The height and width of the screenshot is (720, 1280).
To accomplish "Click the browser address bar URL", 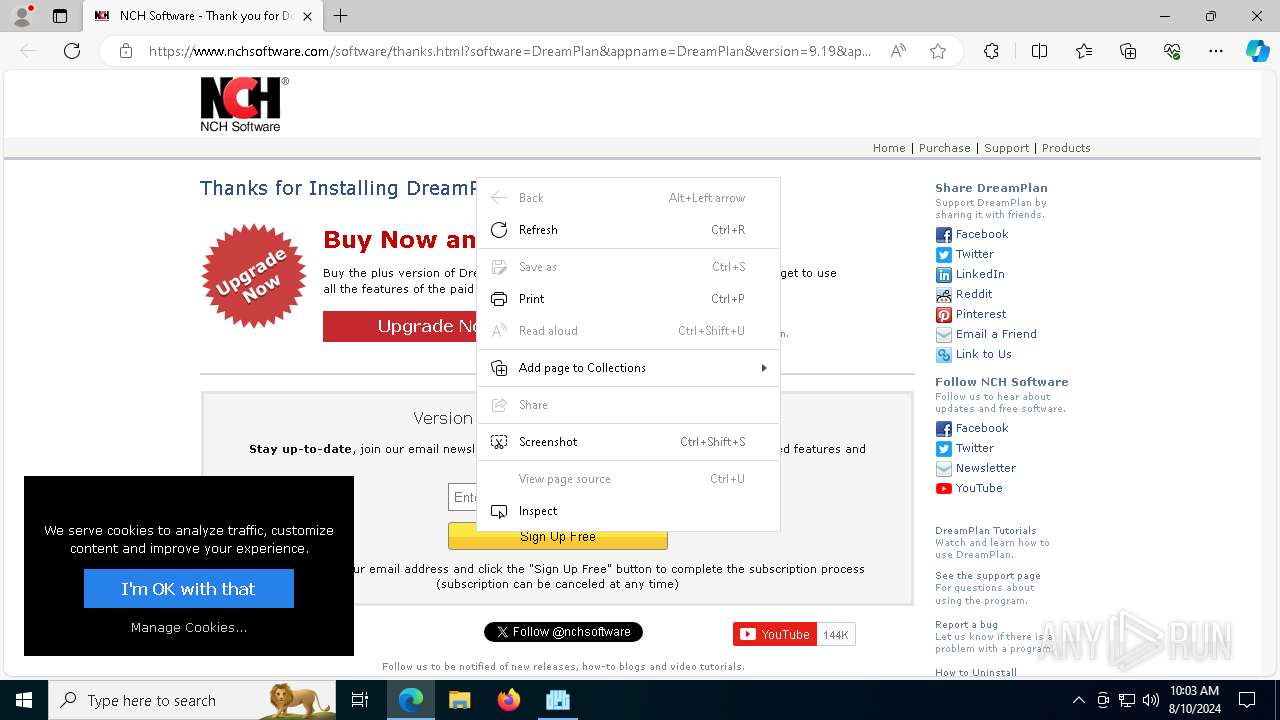I will click(510, 51).
